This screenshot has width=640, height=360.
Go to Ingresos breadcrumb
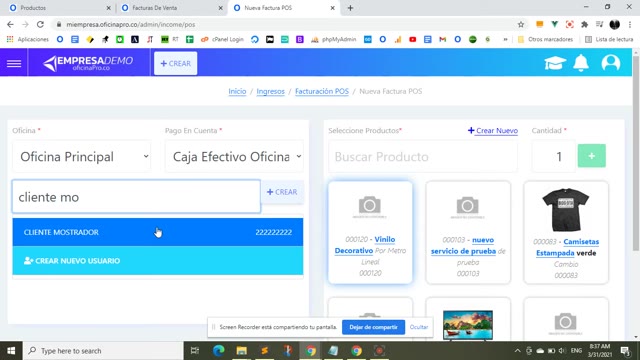pos(270,91)
